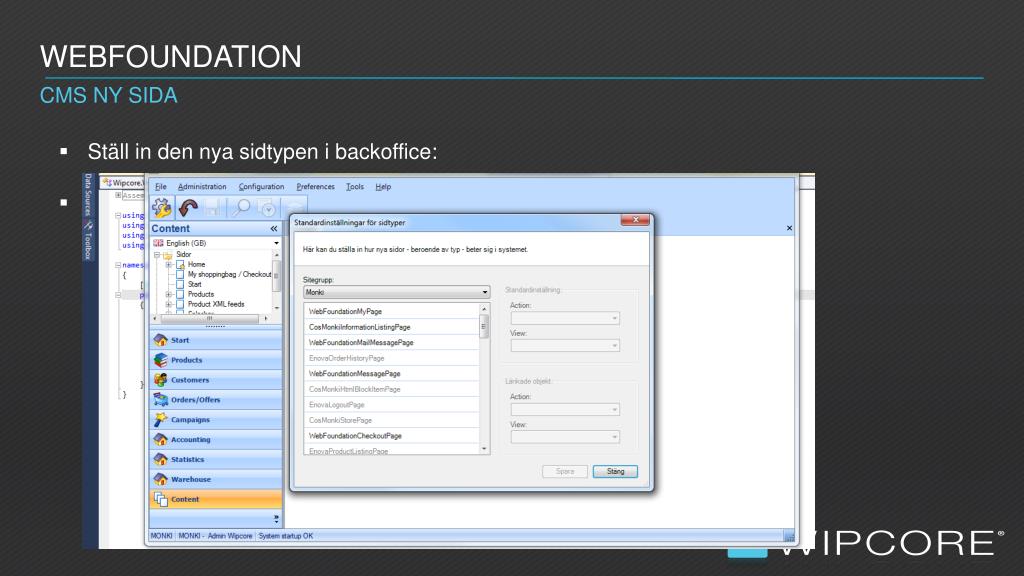Close the Standardinställningar för sidtyper dialog
Viewport: 1024px width, 576px height.
[x=635, y=220]
